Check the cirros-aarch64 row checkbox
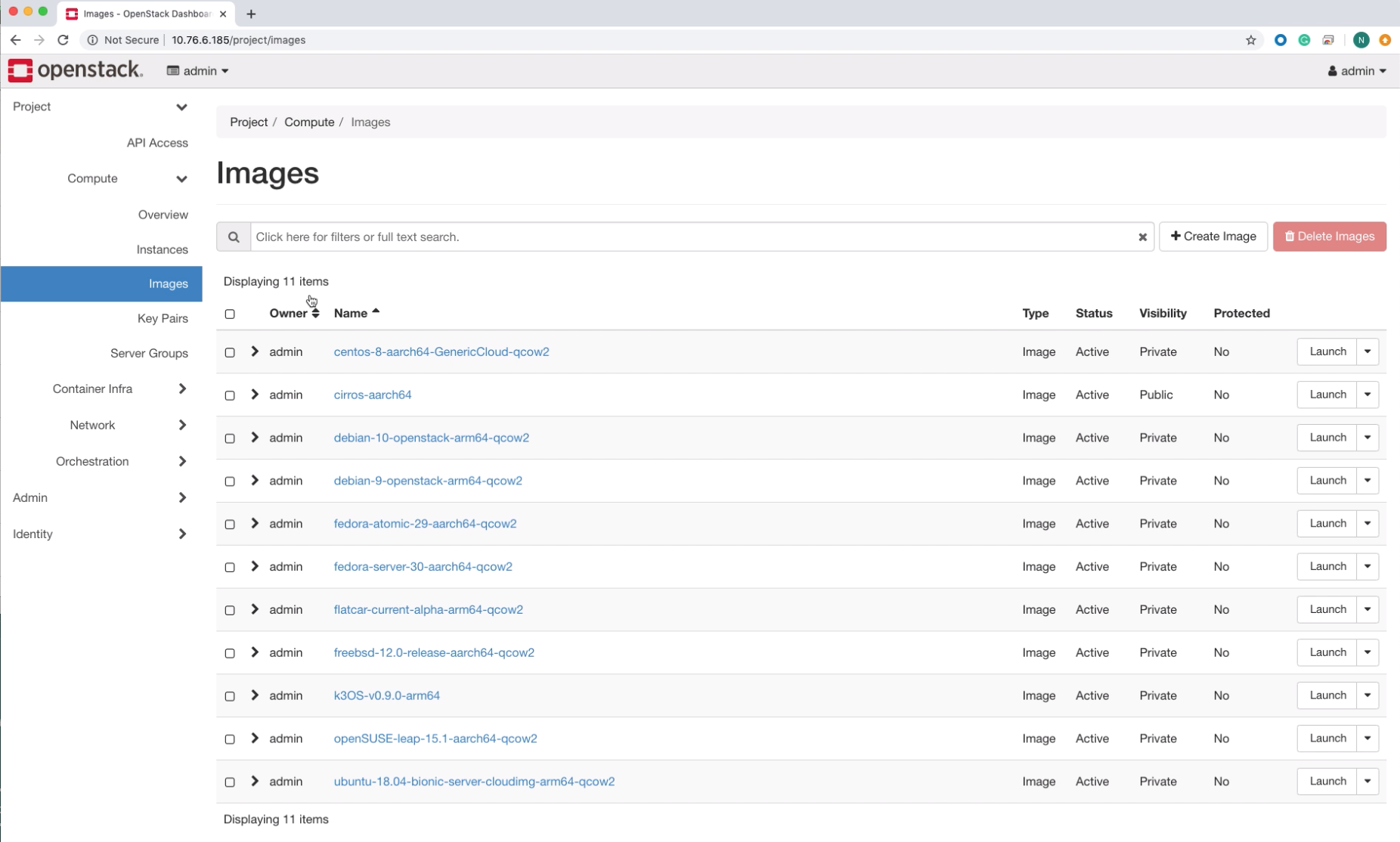The image size is (1400, 842). 230,395
